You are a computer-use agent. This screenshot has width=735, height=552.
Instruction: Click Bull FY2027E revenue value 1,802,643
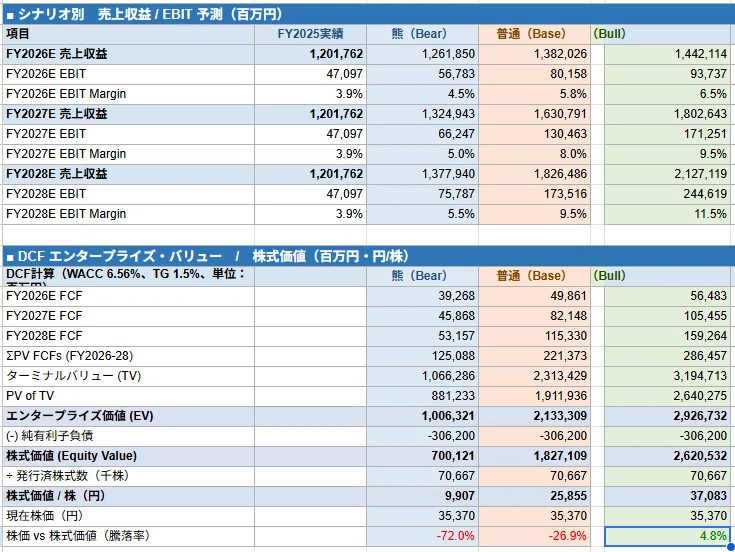pyautogui.click(x=701, y=114)
